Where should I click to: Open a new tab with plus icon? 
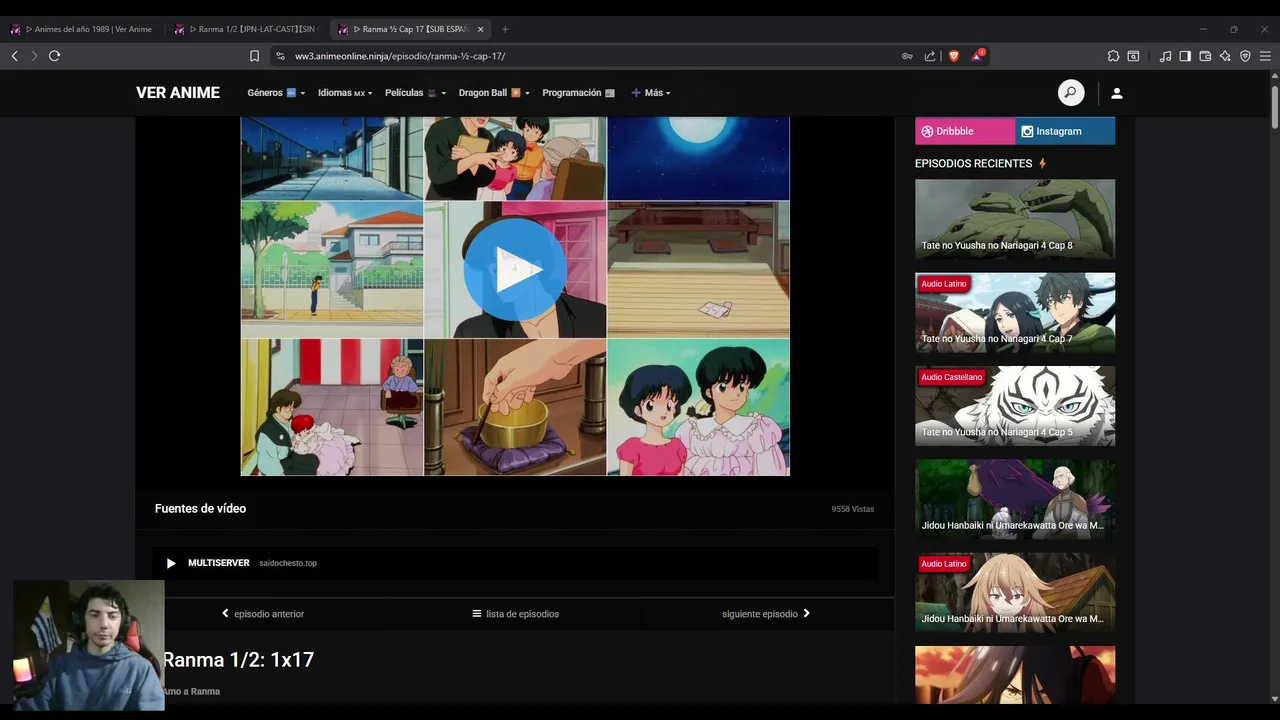pos(504,29)
